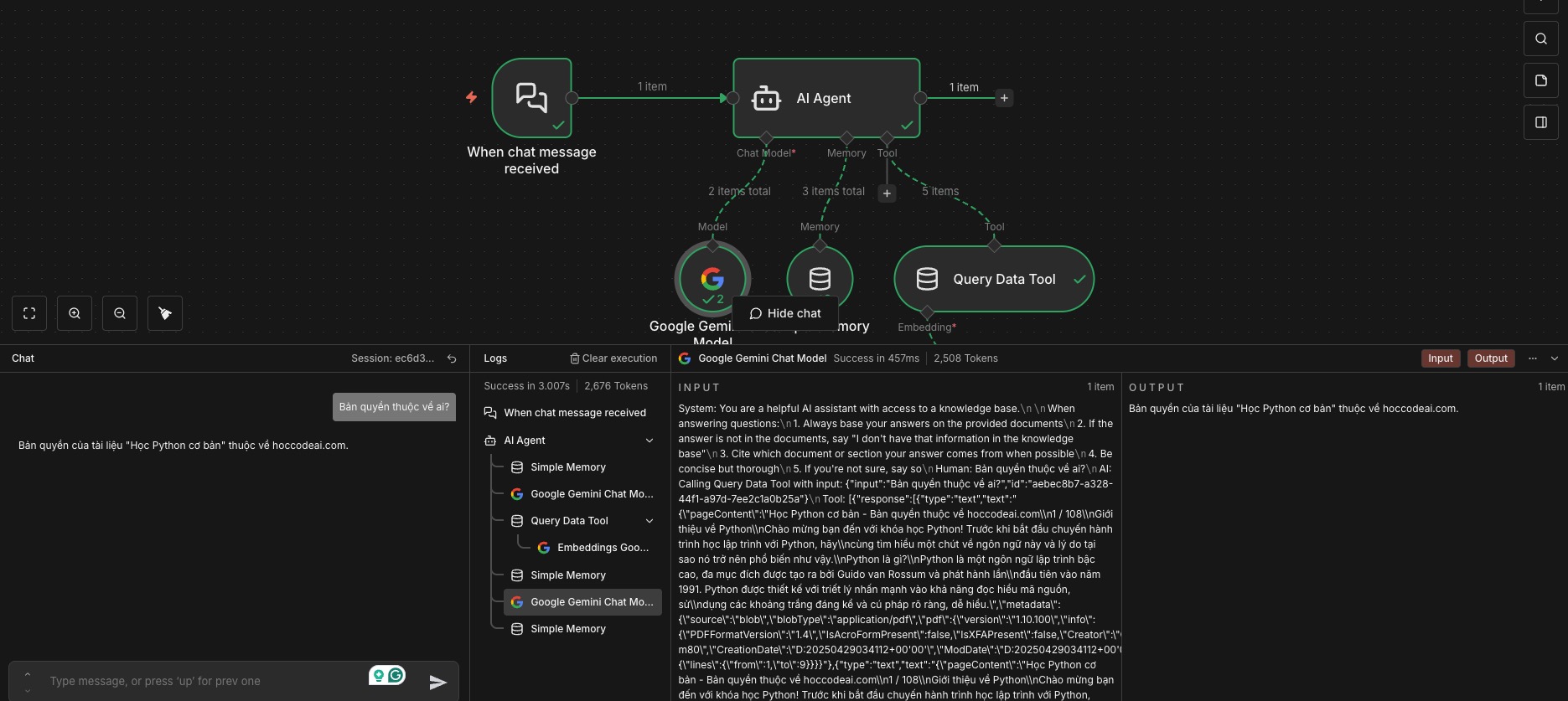Viewport: 1568px width, 701px height.
Task: Open the Google Gemini Chat Model node
Action: 712,279
